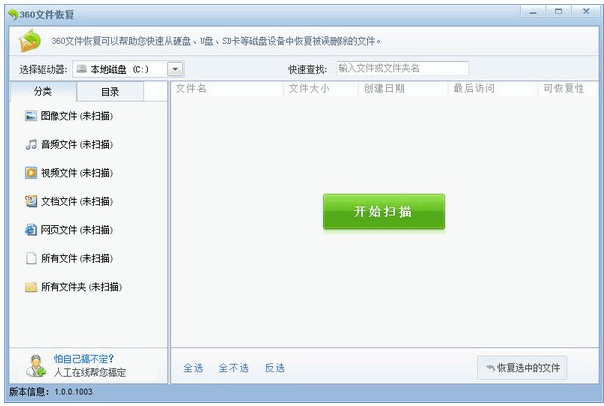Click 恢复选中的文件 button

522,368
